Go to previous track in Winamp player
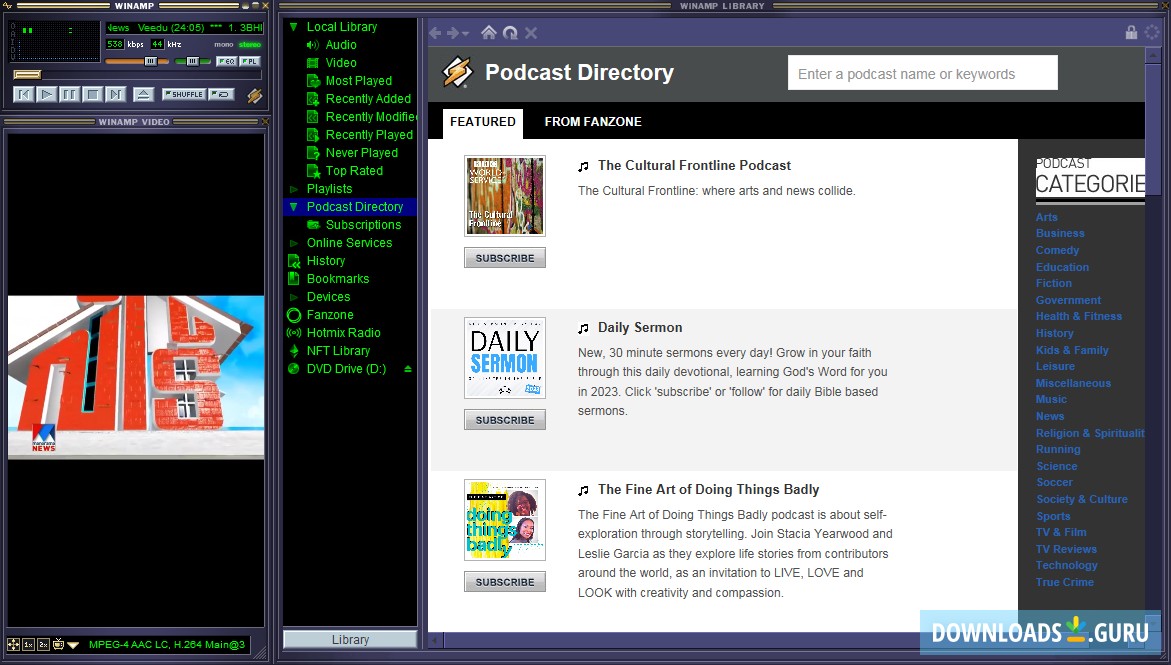 point(24,94)
